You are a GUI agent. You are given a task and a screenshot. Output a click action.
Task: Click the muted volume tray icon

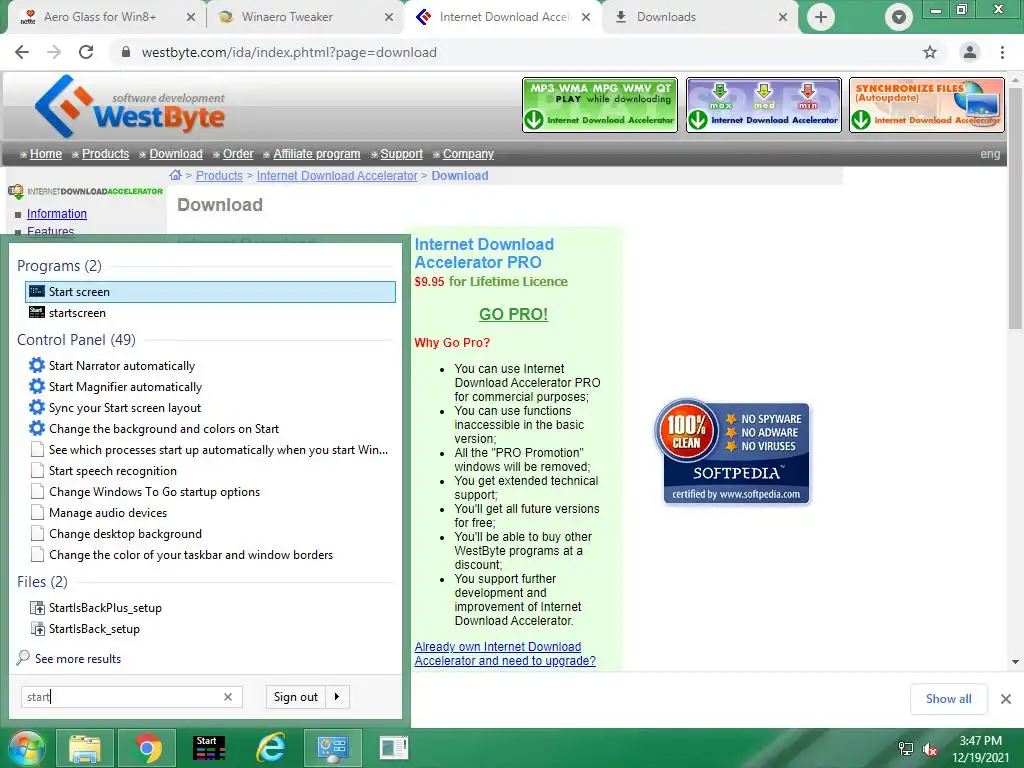pos(929,750)
